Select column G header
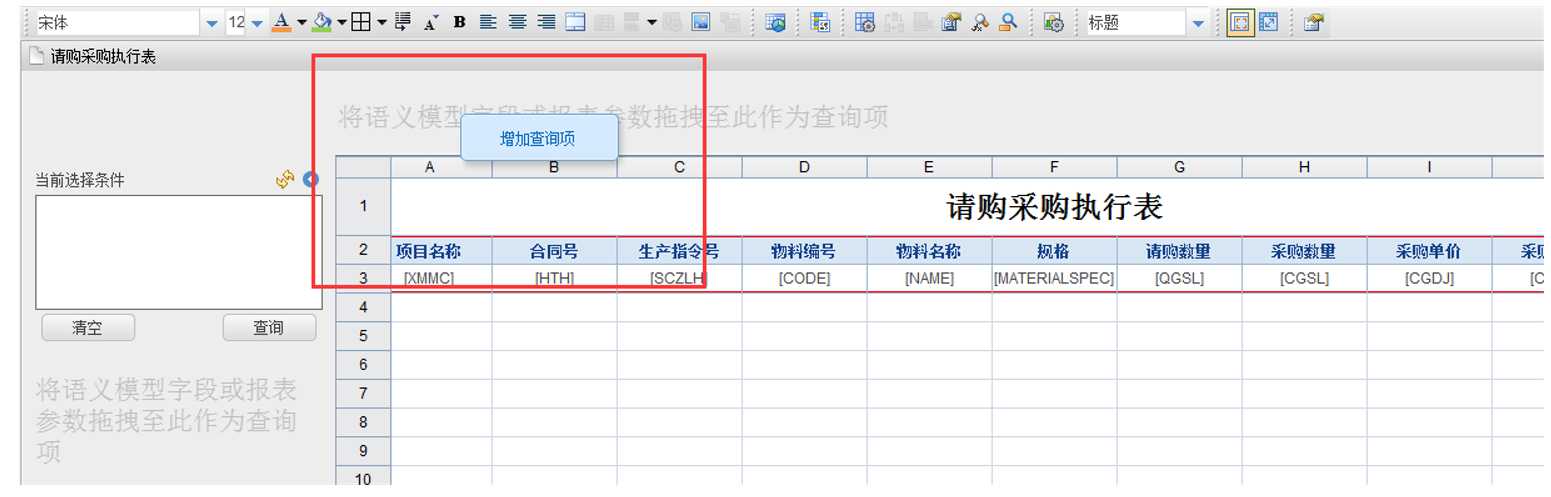 tap(1179, 167)
